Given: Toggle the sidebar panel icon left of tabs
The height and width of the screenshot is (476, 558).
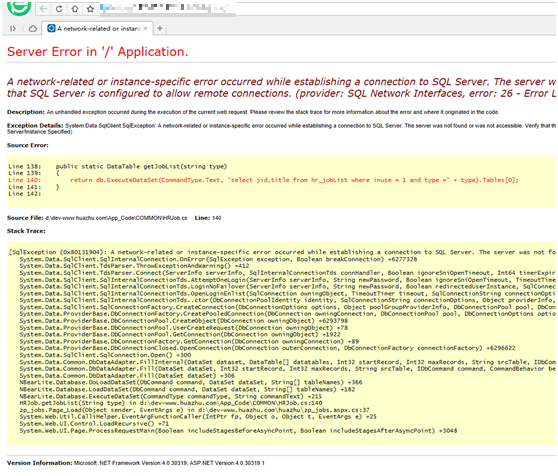Looking at the screenshot, I should click(x=13, y=28).
